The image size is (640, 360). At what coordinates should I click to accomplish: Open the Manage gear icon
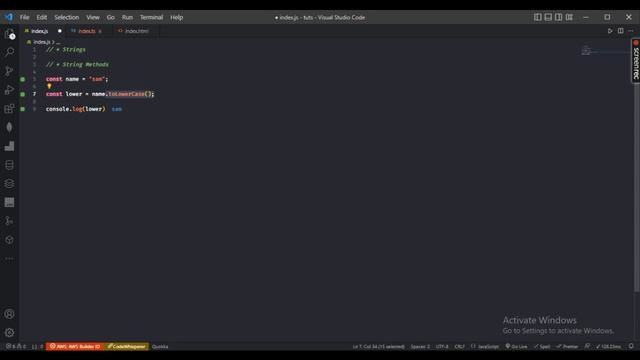[9, 333]
